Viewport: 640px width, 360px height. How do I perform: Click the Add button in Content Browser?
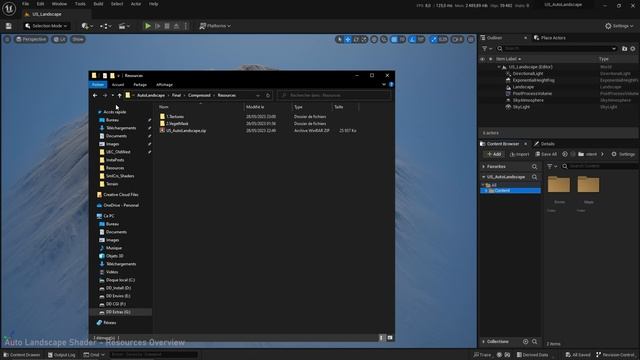pos(494,154)
